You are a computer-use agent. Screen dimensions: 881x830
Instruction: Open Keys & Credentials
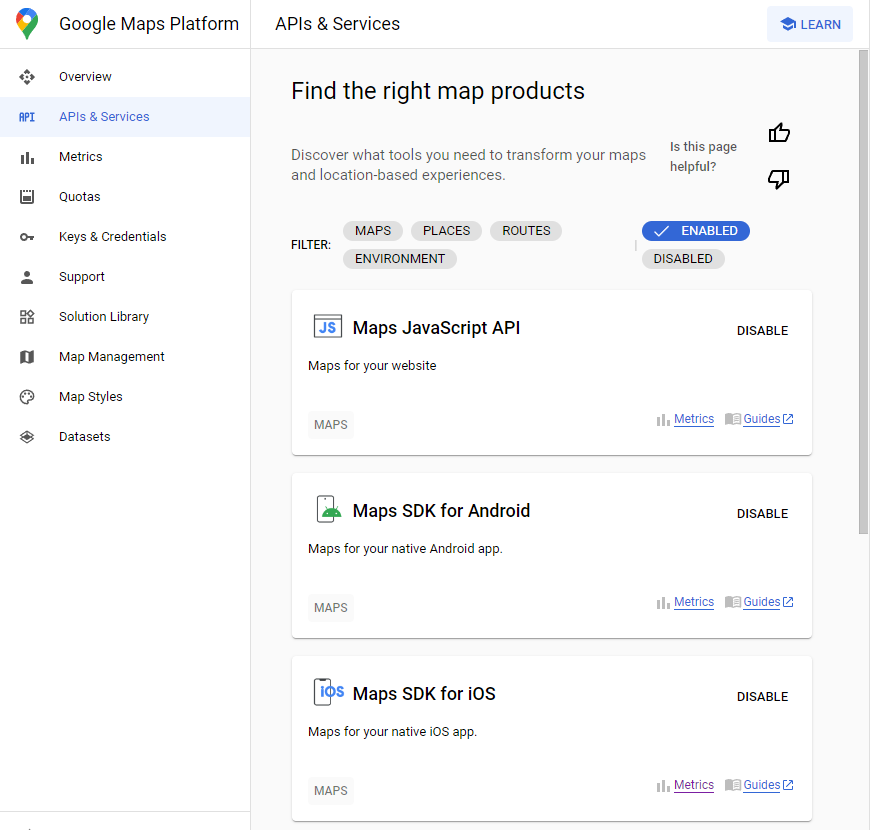tap(125, 237)
